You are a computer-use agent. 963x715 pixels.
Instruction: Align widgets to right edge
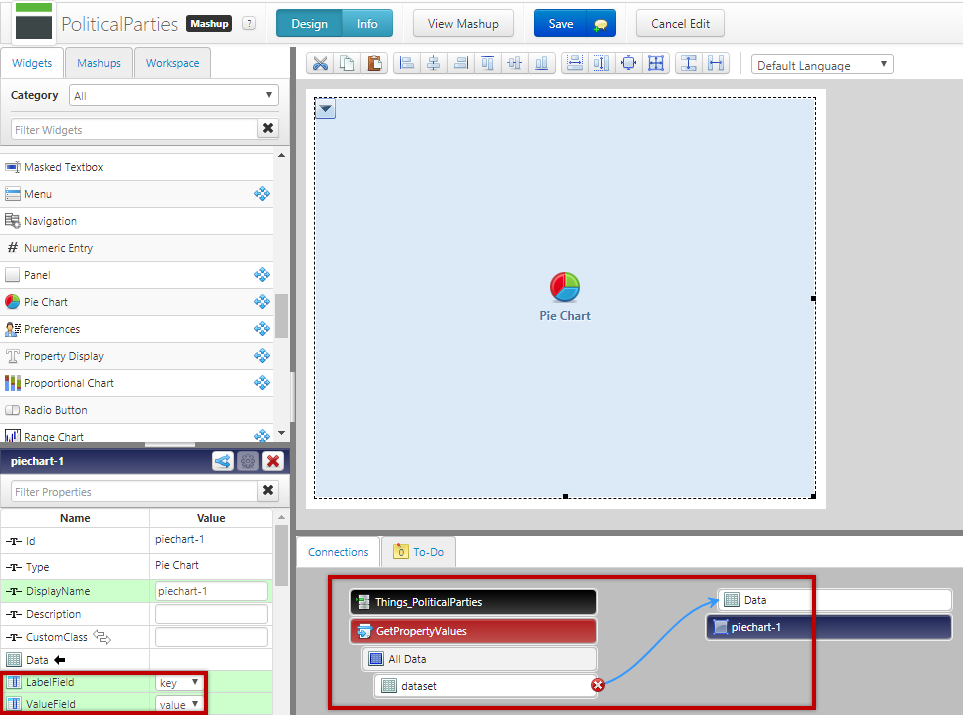click(x=461, y=63)
